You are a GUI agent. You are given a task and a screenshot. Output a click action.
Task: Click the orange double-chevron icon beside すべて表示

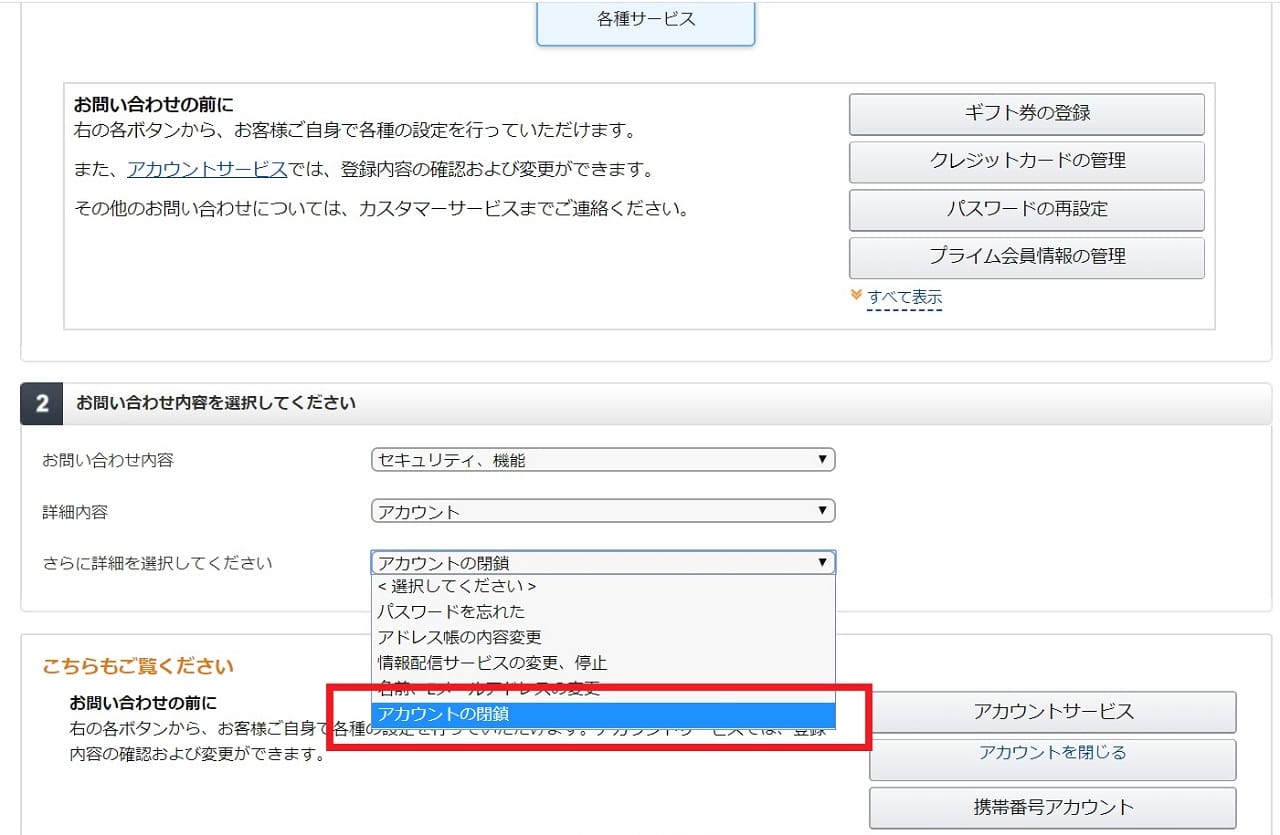[x=856, y=296]
